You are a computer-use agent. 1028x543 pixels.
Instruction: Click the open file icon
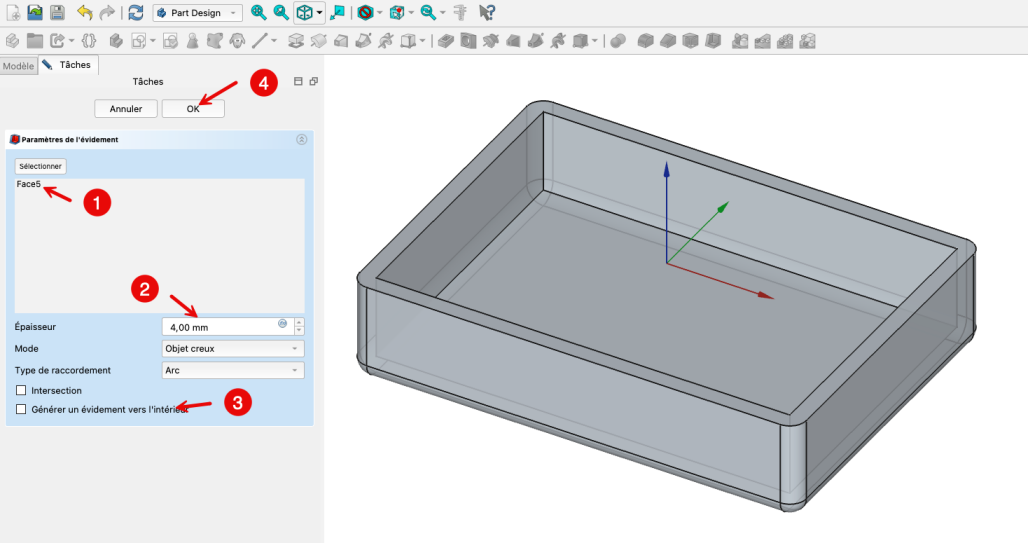point(34,13)
